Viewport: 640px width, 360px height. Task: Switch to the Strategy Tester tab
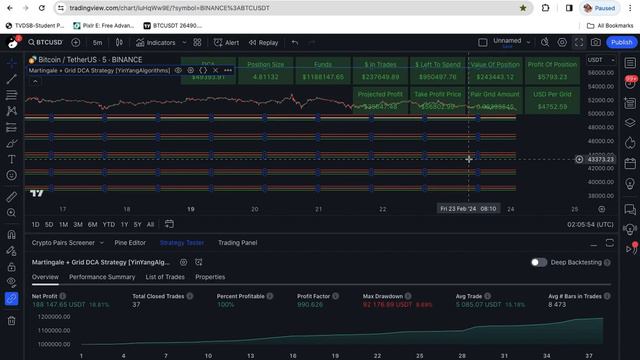[x=182, y=243]
